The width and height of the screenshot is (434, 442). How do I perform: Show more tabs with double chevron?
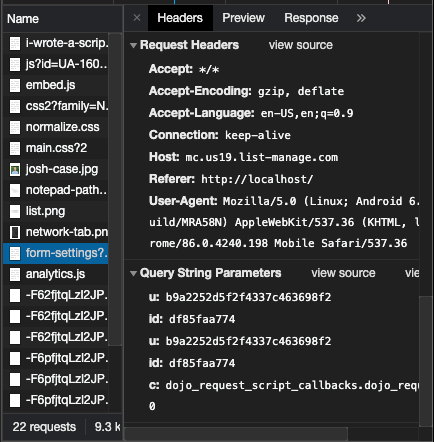point(361,18)
